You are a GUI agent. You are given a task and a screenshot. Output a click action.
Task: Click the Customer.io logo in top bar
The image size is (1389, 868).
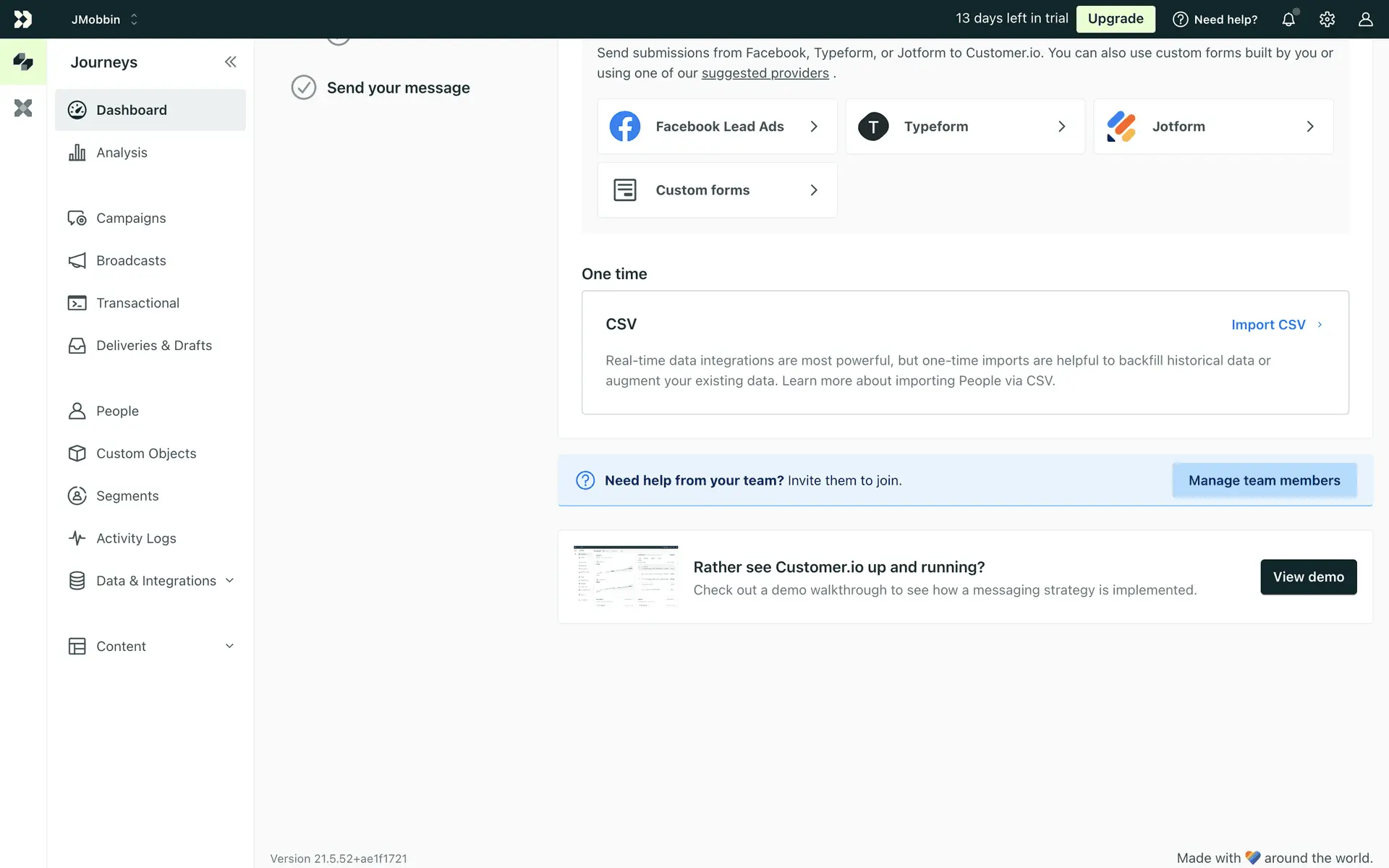point(23,20)
